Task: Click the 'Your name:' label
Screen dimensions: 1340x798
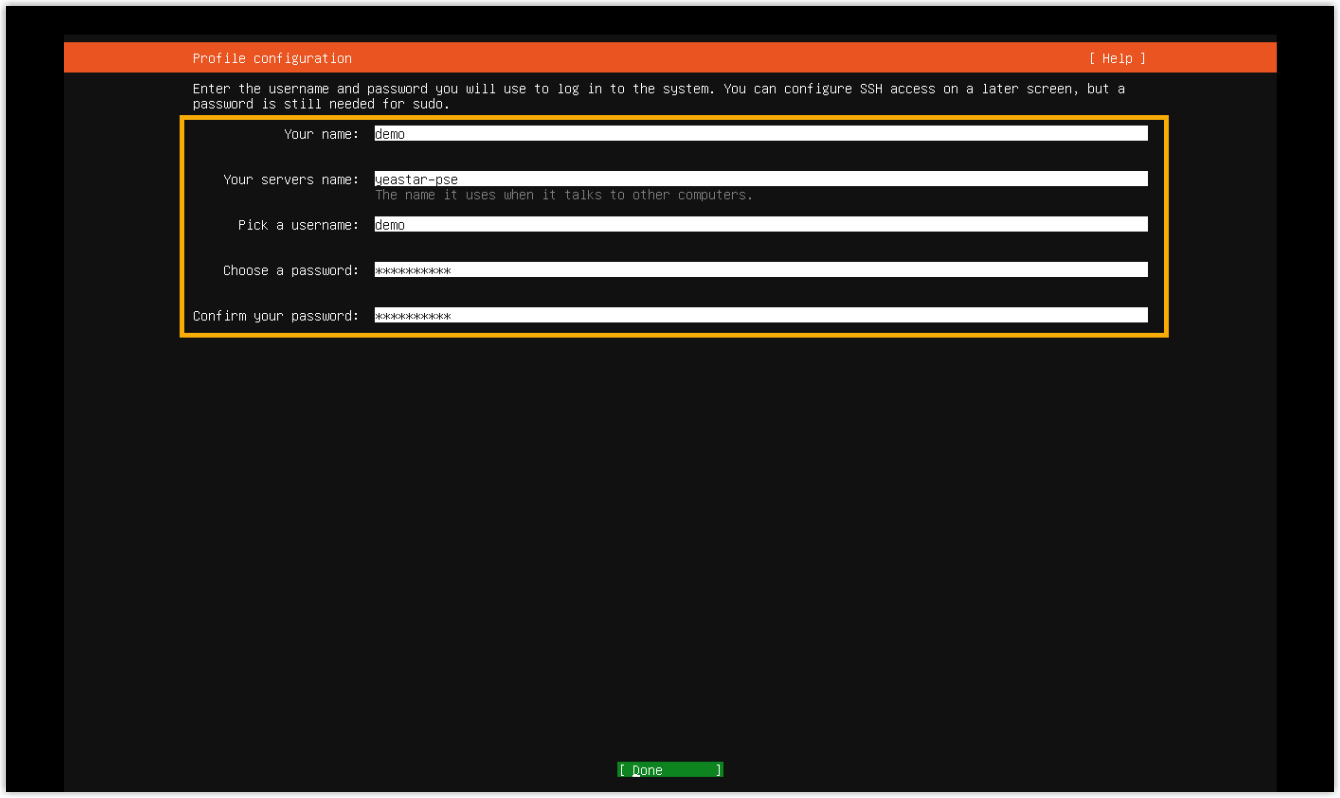Action: pyautogui.click(x=320, y=134)
